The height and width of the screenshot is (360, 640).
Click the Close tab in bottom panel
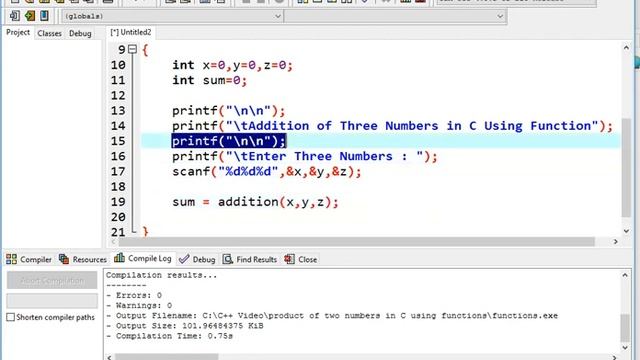click(x=301, y=259)
